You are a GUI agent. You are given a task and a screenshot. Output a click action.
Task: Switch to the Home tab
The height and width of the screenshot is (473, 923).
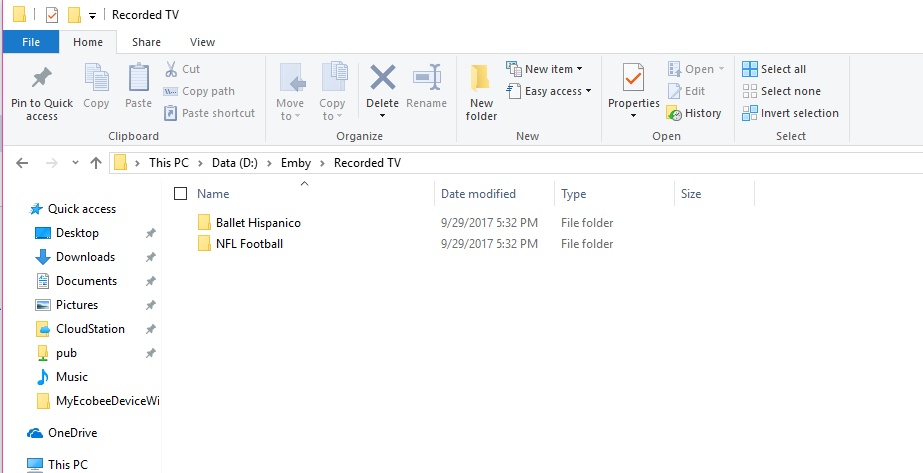(x=88, y=42)
